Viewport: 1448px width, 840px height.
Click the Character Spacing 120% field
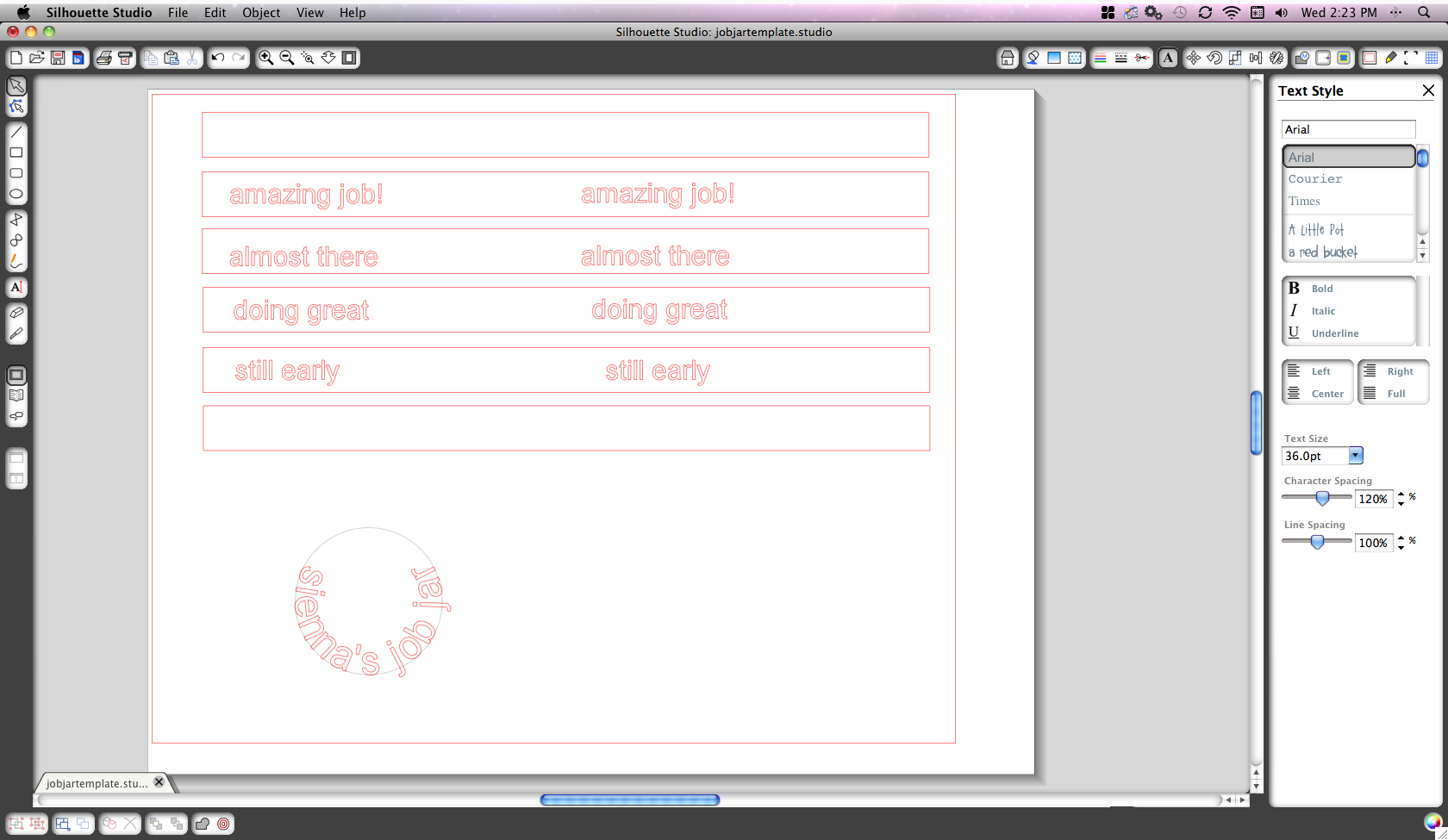[1374, 499]
